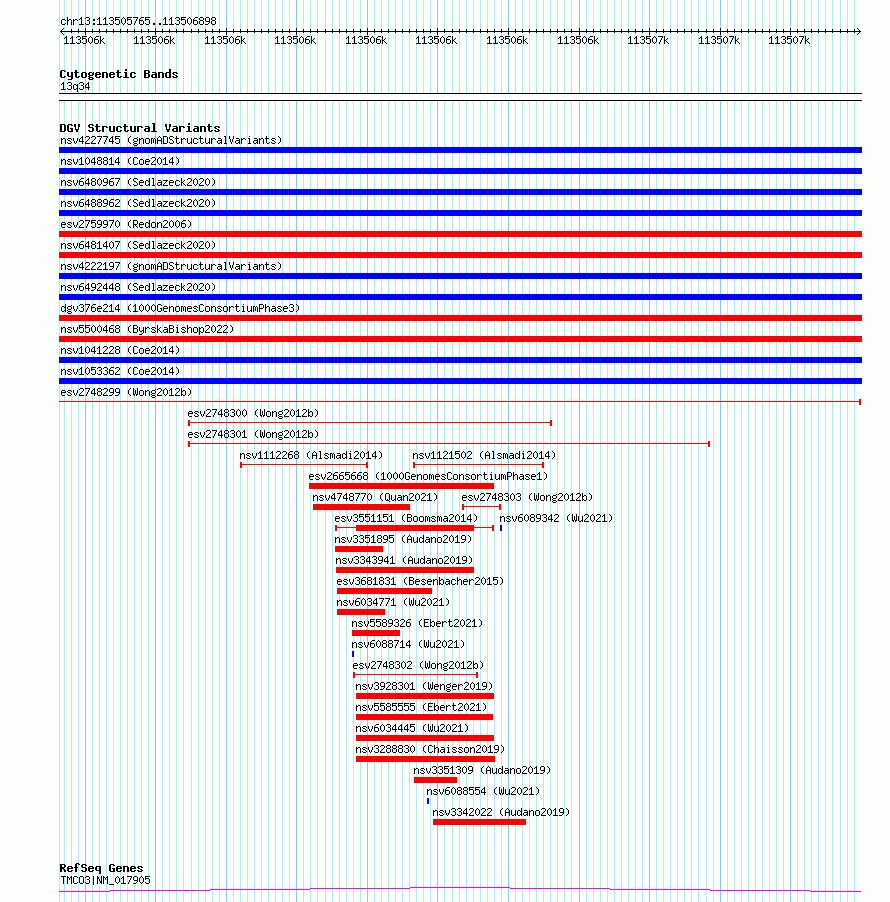The image size is (890, 902).
Task: Click the red bar below nsv3351309 label
Action: pyautogui.click(x=435, y=780)
